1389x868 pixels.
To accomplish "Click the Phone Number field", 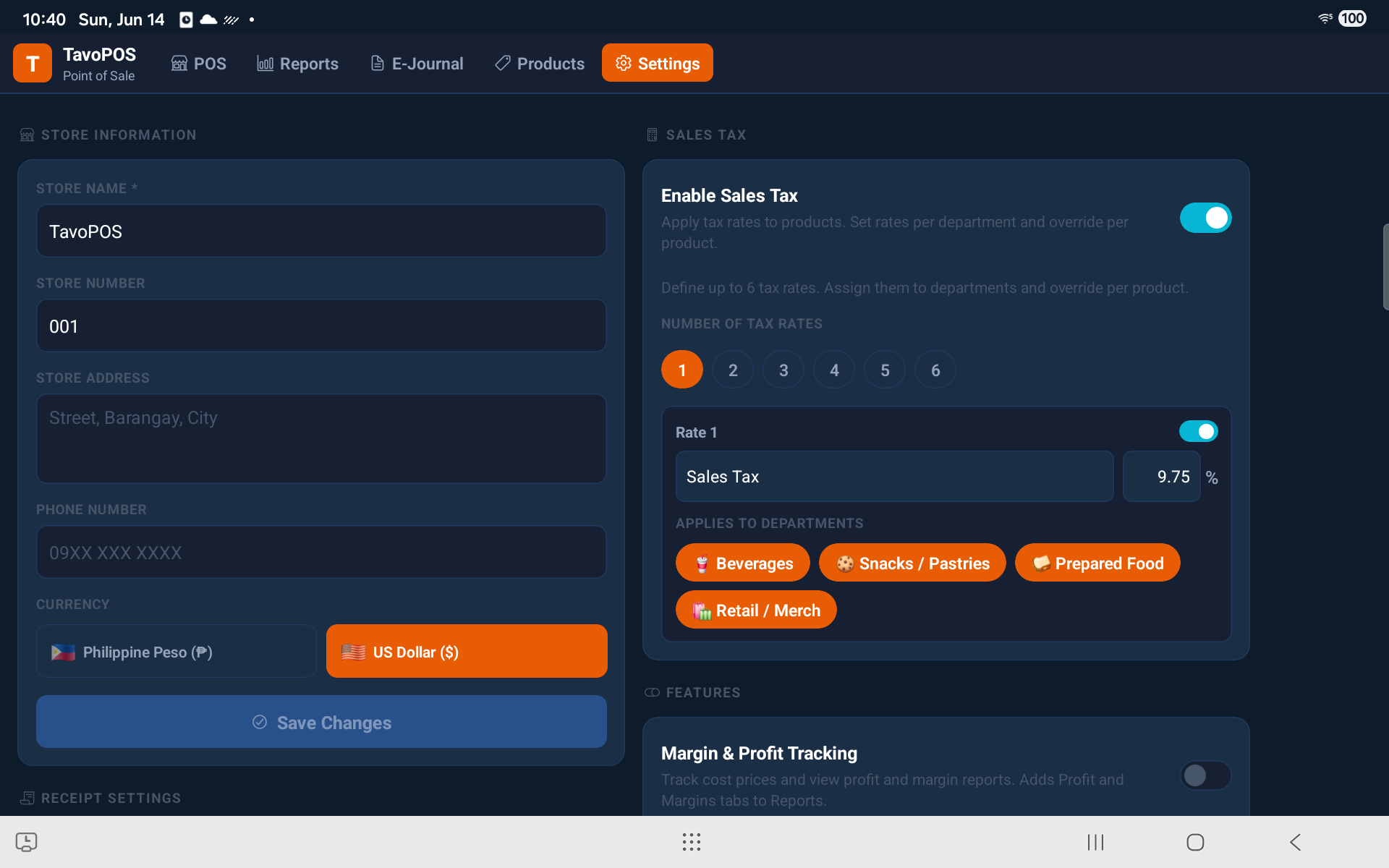I will 321,552.
